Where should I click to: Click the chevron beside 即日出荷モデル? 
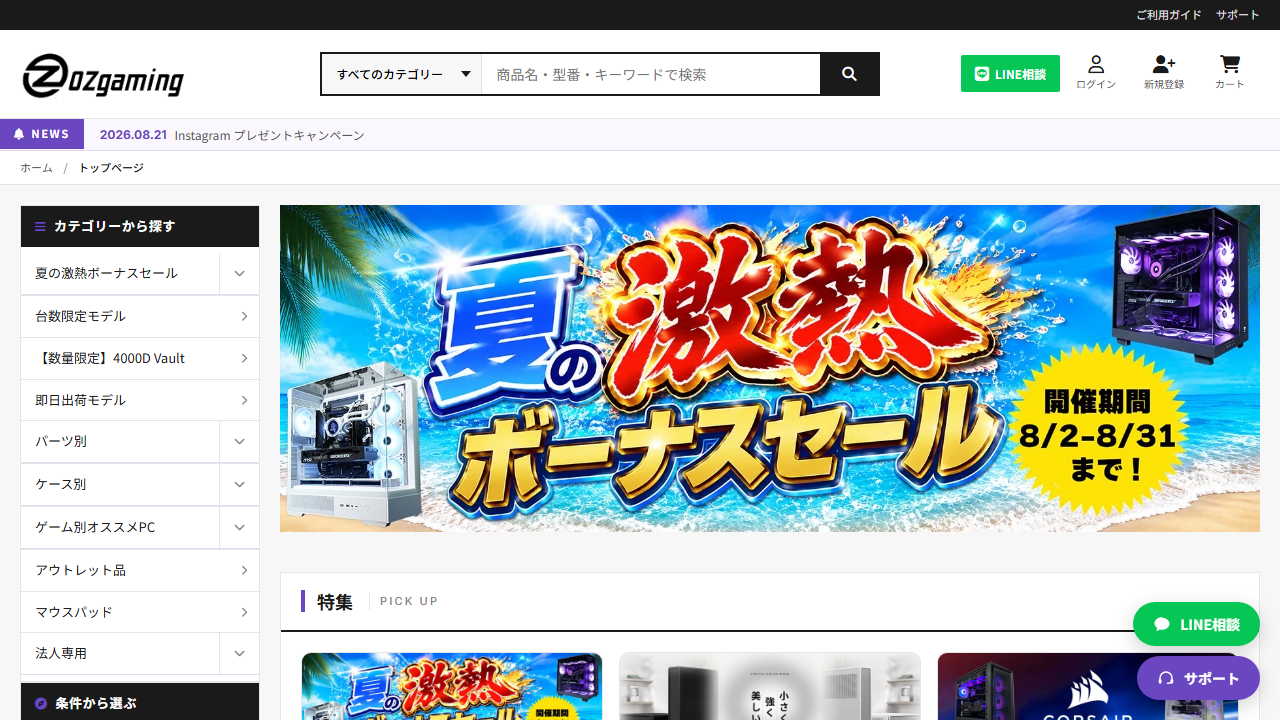245,400
